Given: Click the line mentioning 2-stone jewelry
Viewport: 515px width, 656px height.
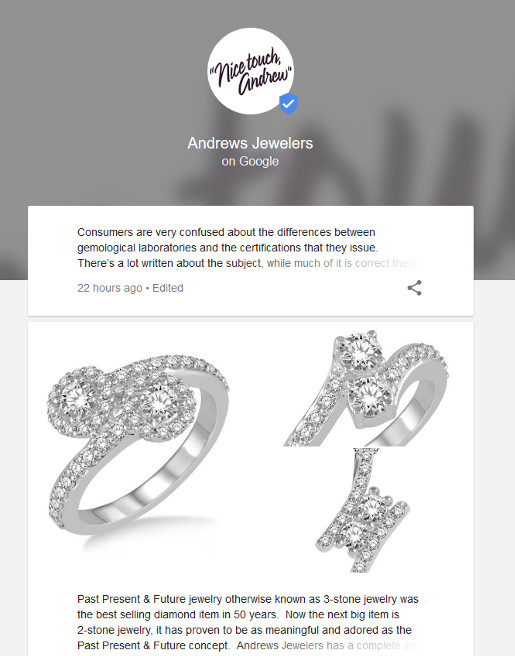Looking at the screenshot, I should 244,630.
